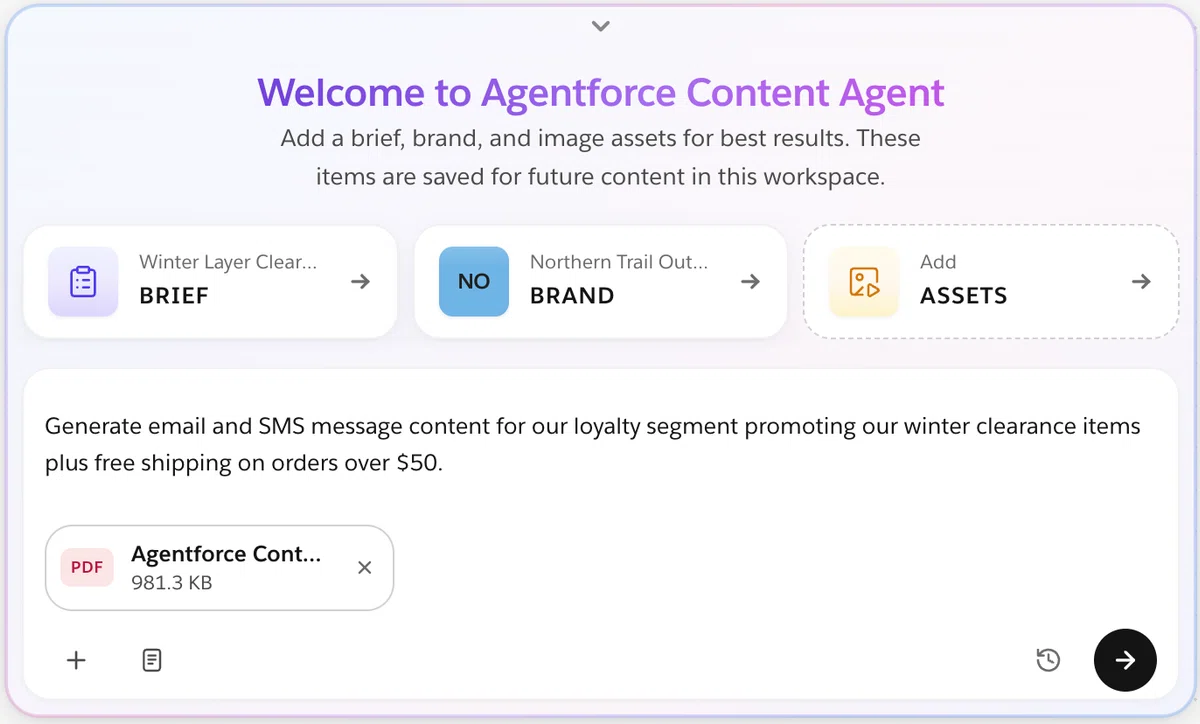Open the Add Assets card
Screen dimensions: 1200x724
click(991, 281)
